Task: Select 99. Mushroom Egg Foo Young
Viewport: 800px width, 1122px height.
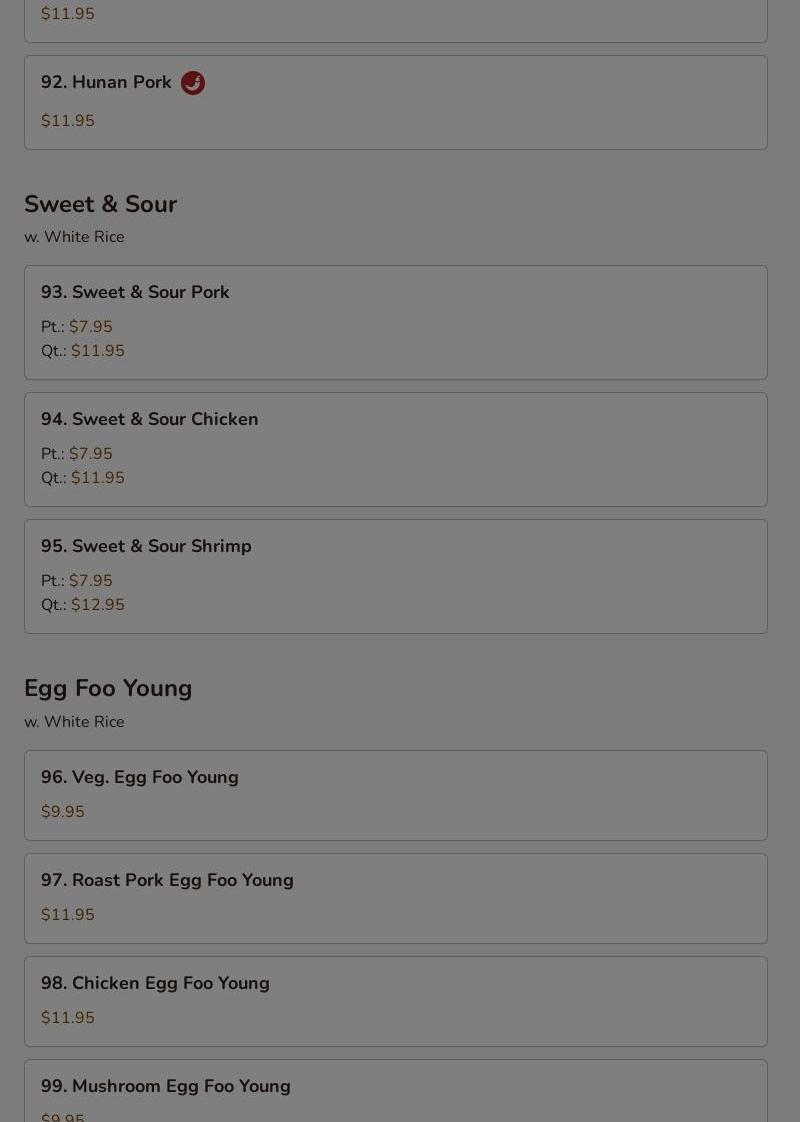Action: 396,1091
